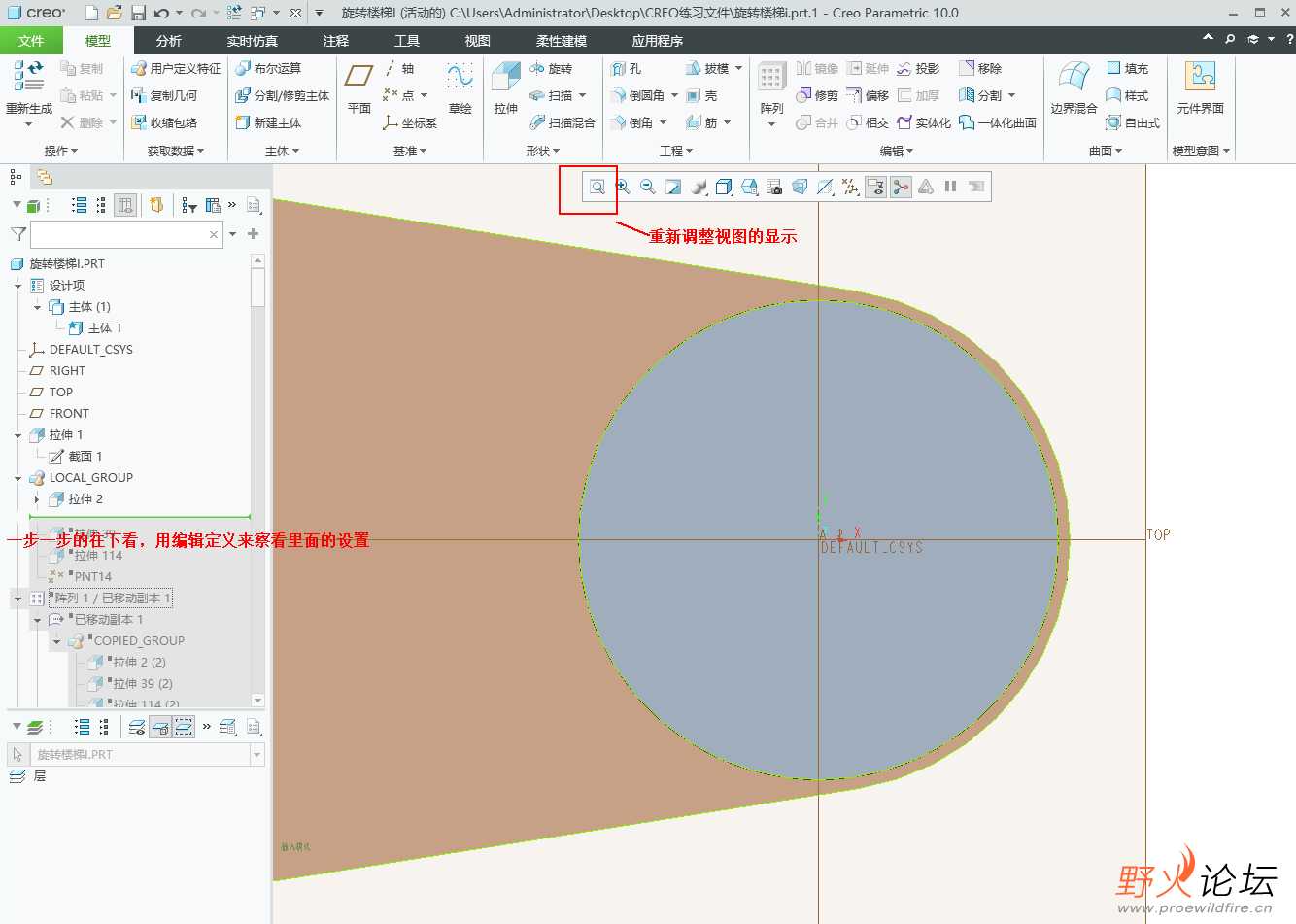Open the File (文件) menu
The height and width of the screenshot is (924, 1296).
[31, 41]
